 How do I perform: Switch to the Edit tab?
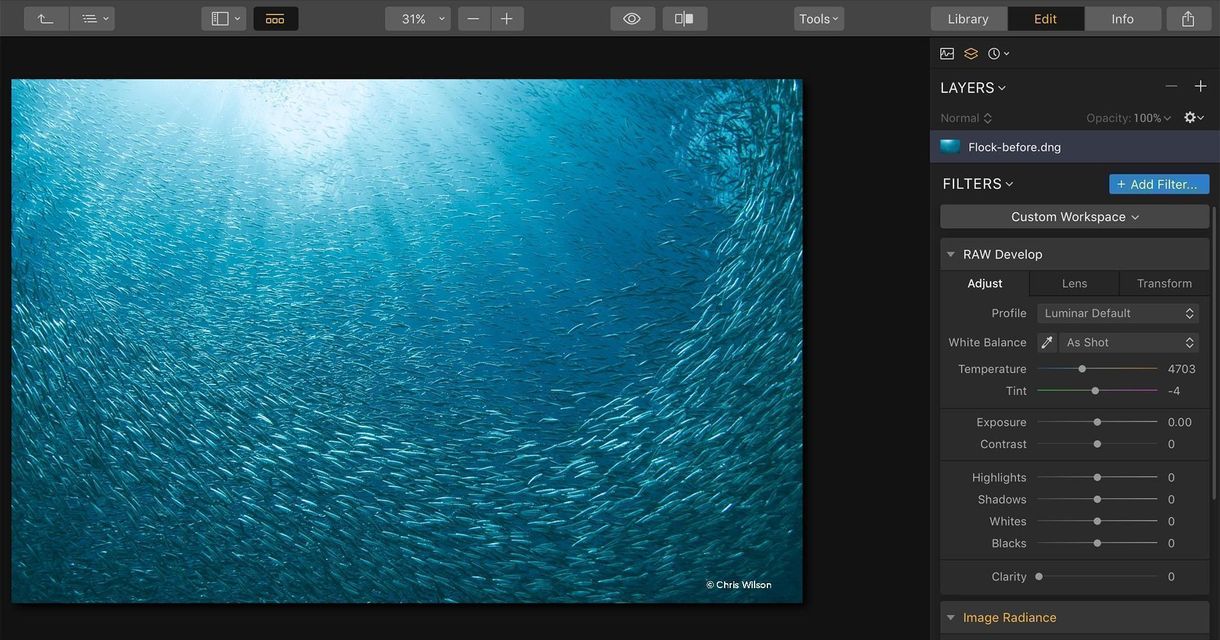pyautogui.click(x=1045, y=18)
